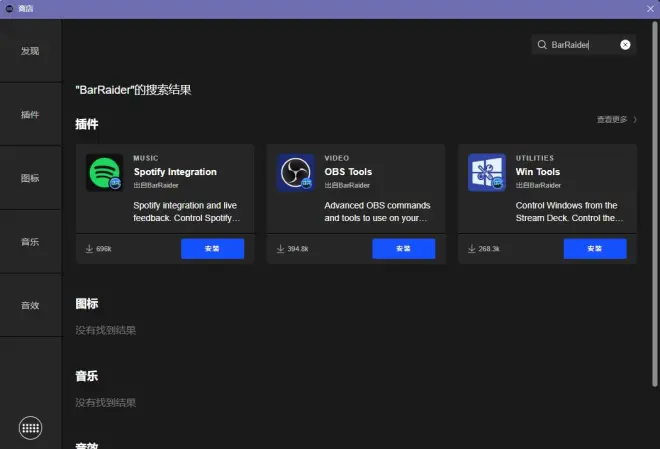The image size is (660, 449).
Task: Open the OBS Tools plugin icon
Action: (295, 173)
